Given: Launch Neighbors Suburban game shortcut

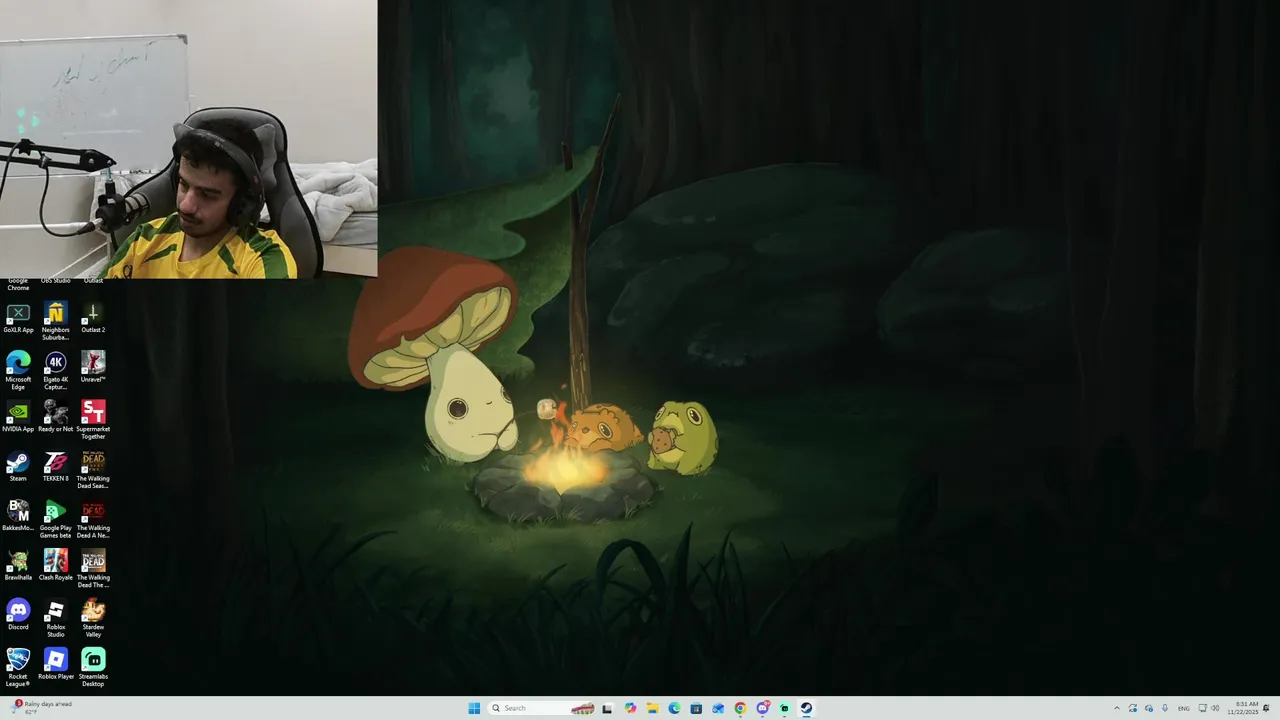Looking at the screenshot, I should tap(56, 322).
